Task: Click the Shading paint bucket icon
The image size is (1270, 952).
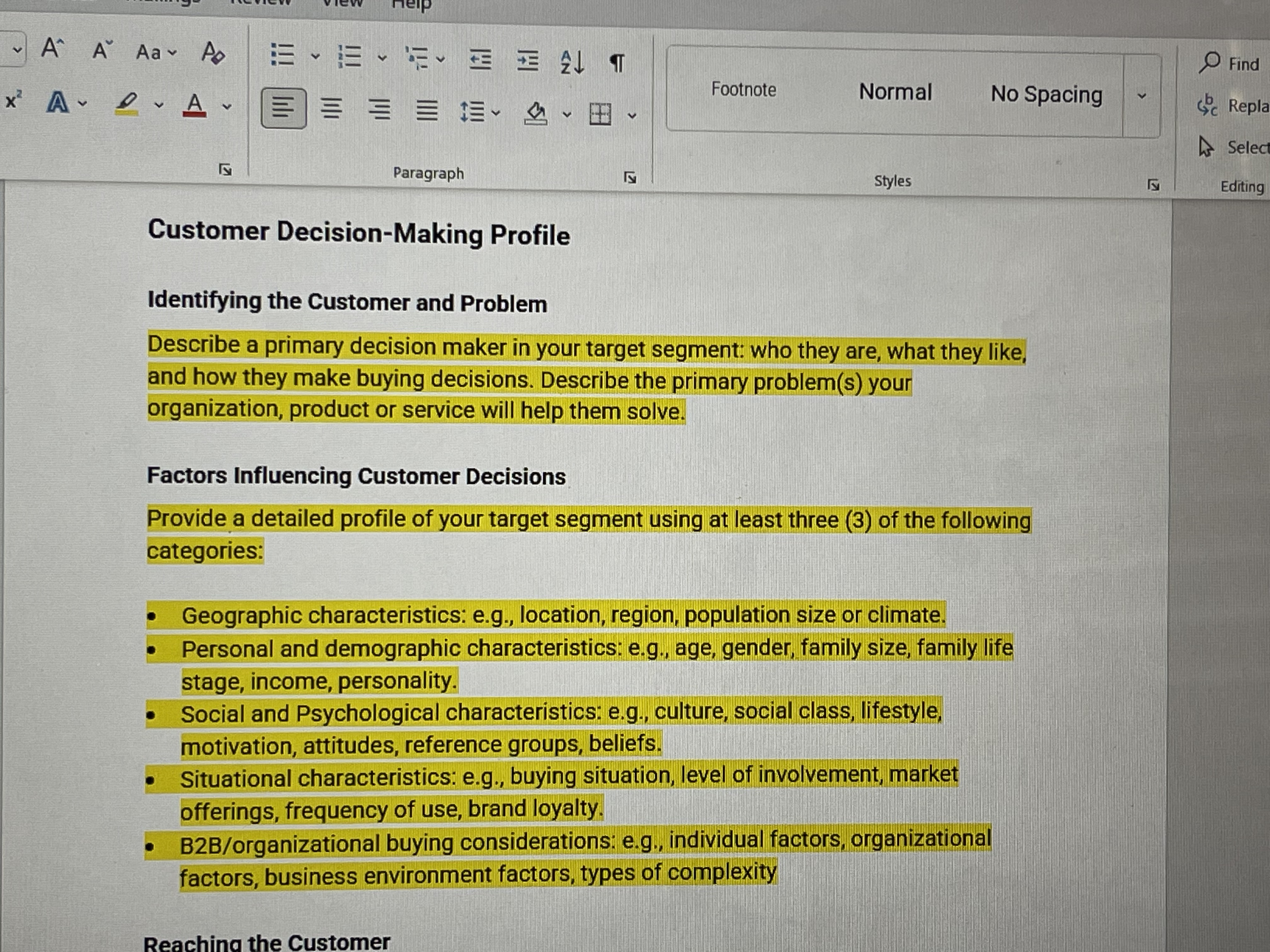Action: coord(536,113)
